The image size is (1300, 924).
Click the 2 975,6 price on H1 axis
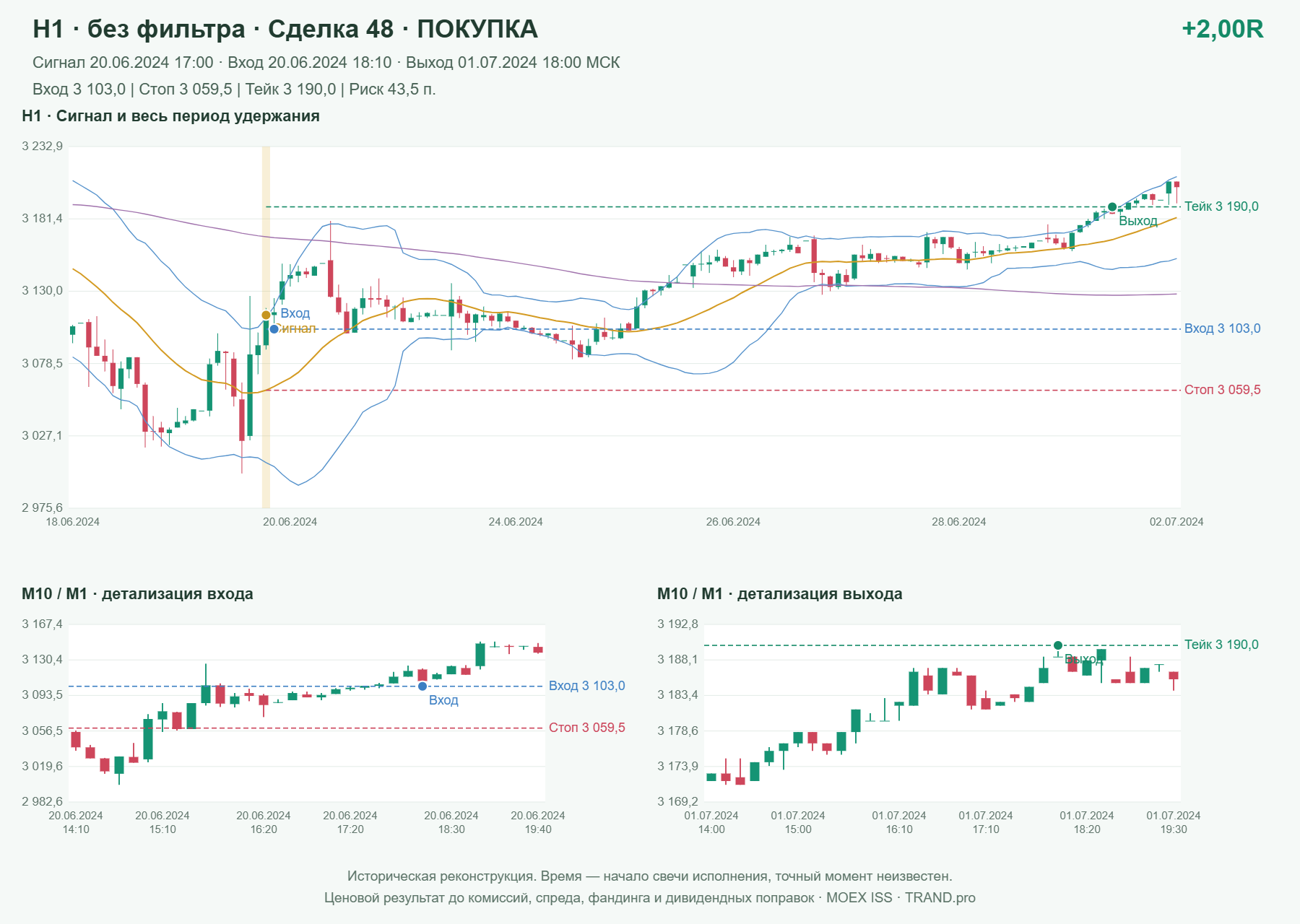[43, 507]
